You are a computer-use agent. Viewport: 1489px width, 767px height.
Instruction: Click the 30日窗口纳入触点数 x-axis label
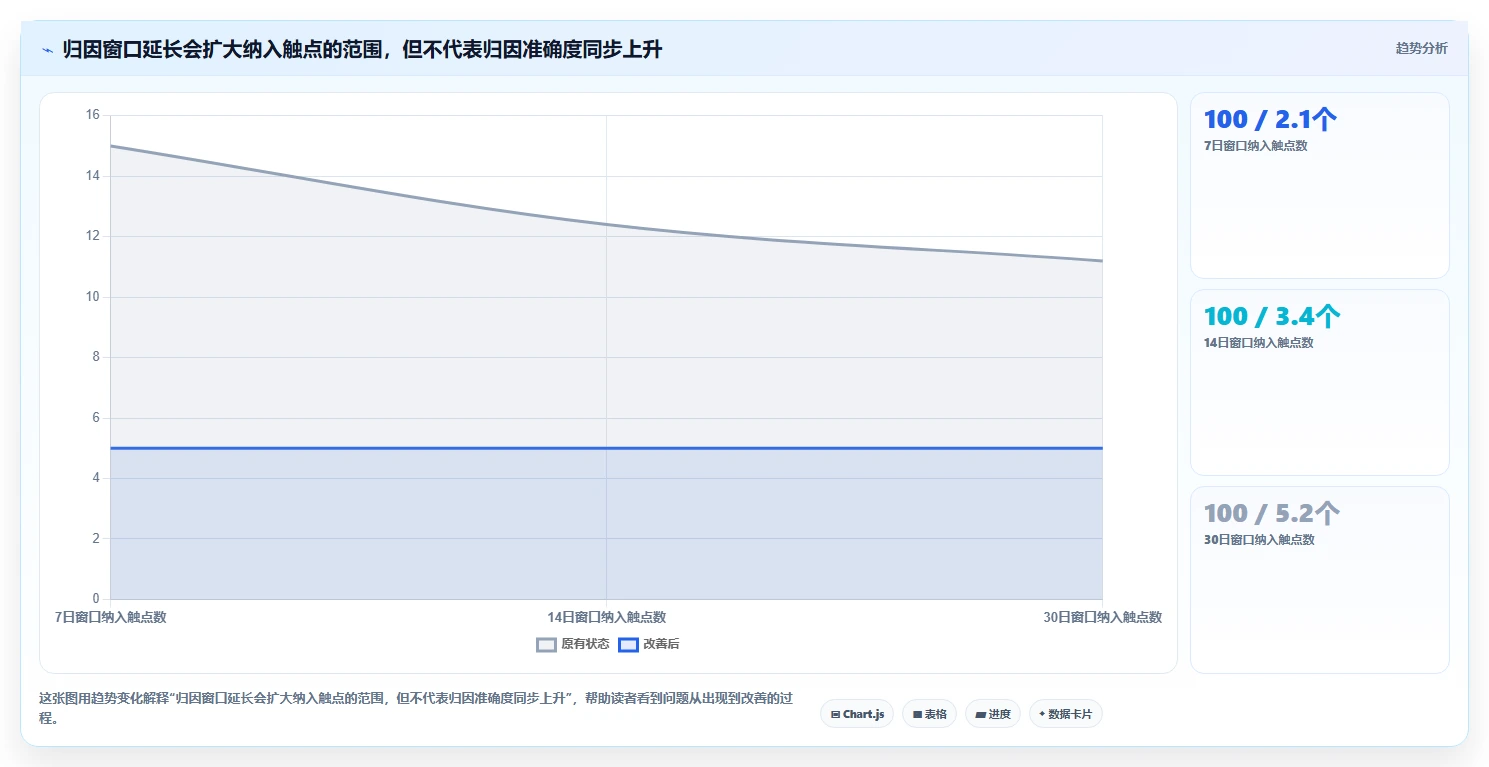coord(1102,618)
